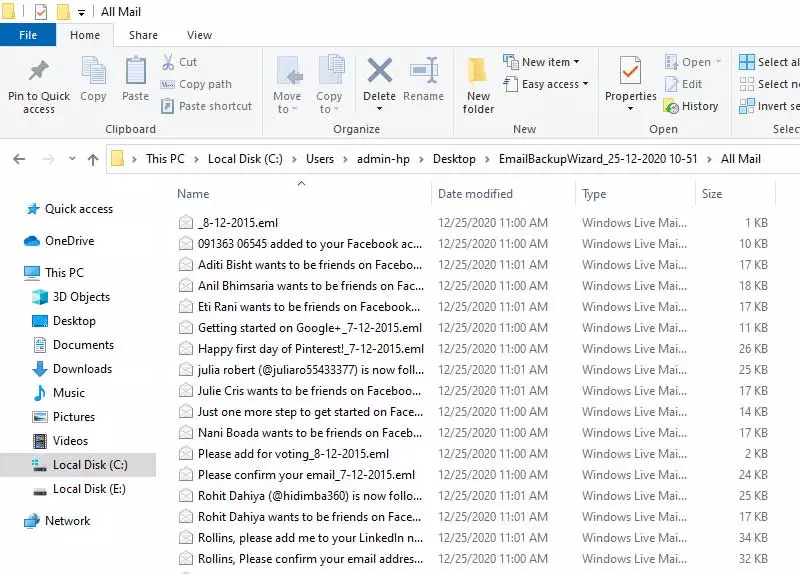Open the Easy access dropdown
Viewport: 800px width, 574px height.
click(546, 84)
